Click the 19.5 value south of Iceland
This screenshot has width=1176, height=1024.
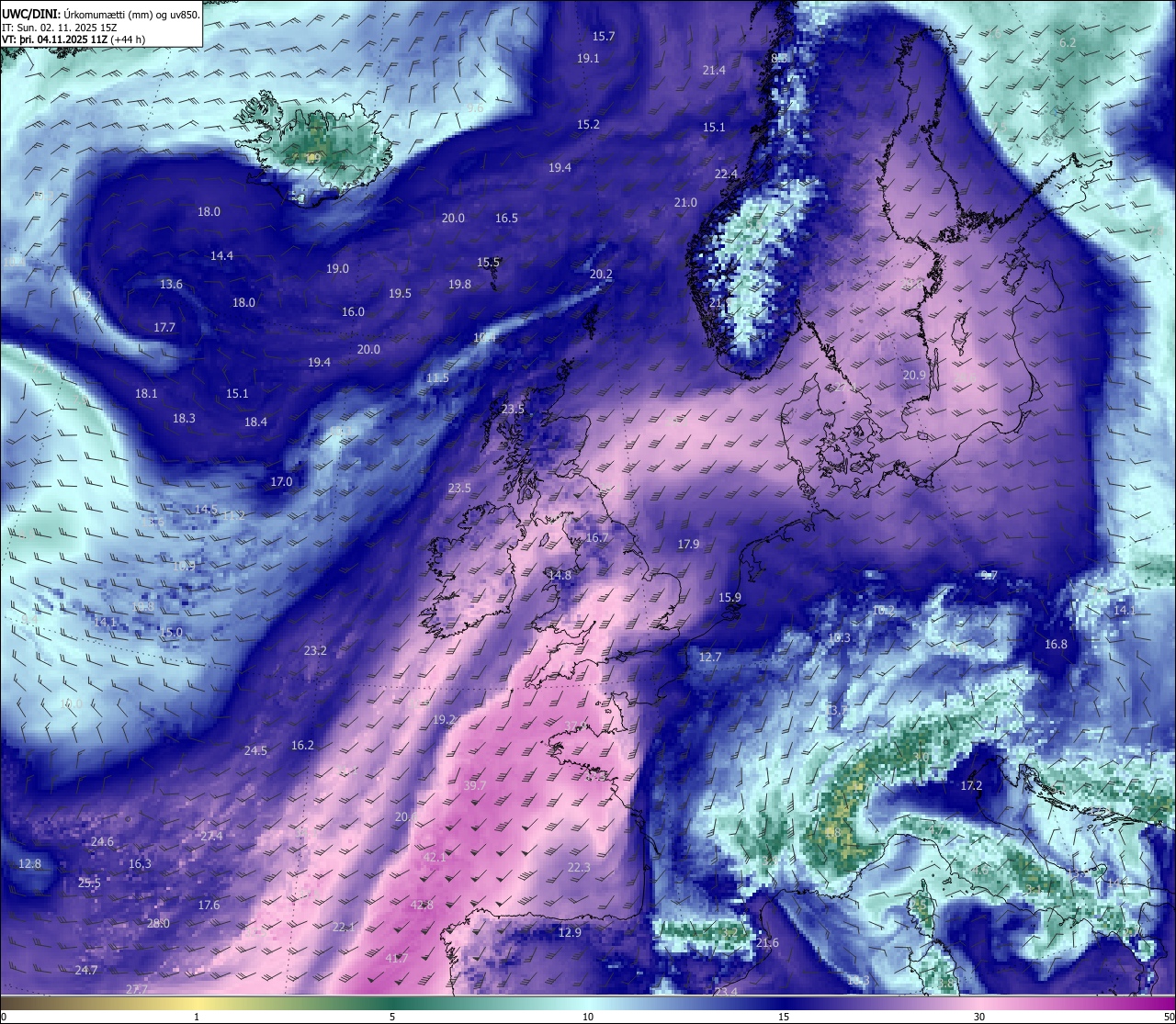(400, 293)
